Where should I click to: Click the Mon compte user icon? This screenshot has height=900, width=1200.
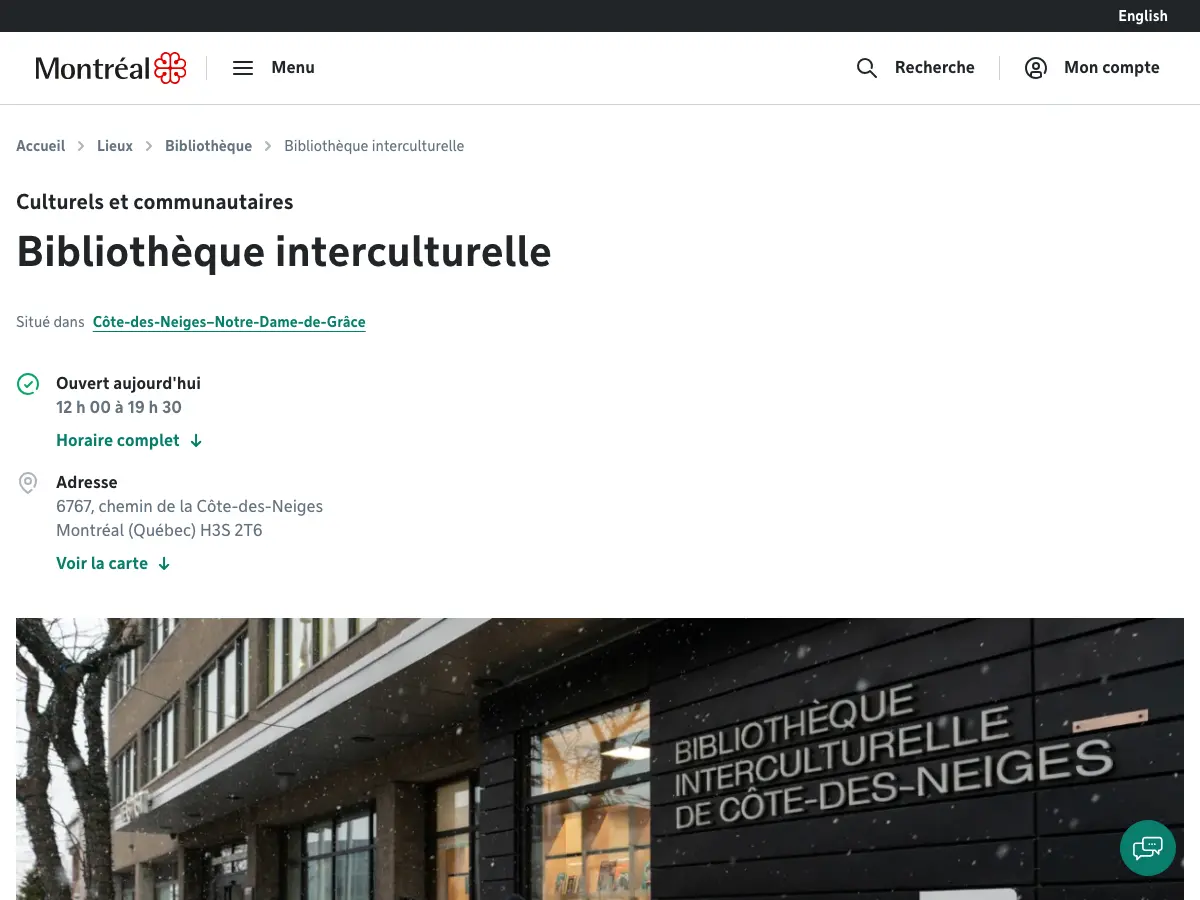(1036, 68)
